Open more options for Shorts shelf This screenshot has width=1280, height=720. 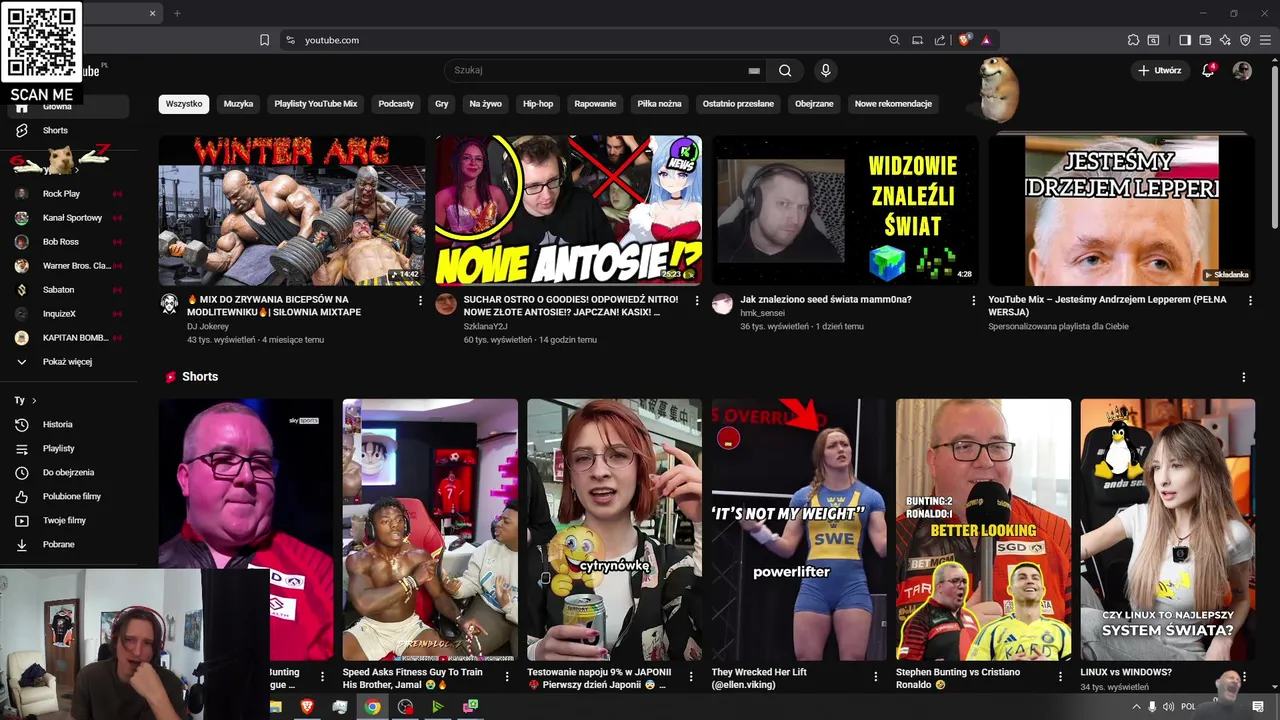pyautogui.click(x=1244, y=377)
